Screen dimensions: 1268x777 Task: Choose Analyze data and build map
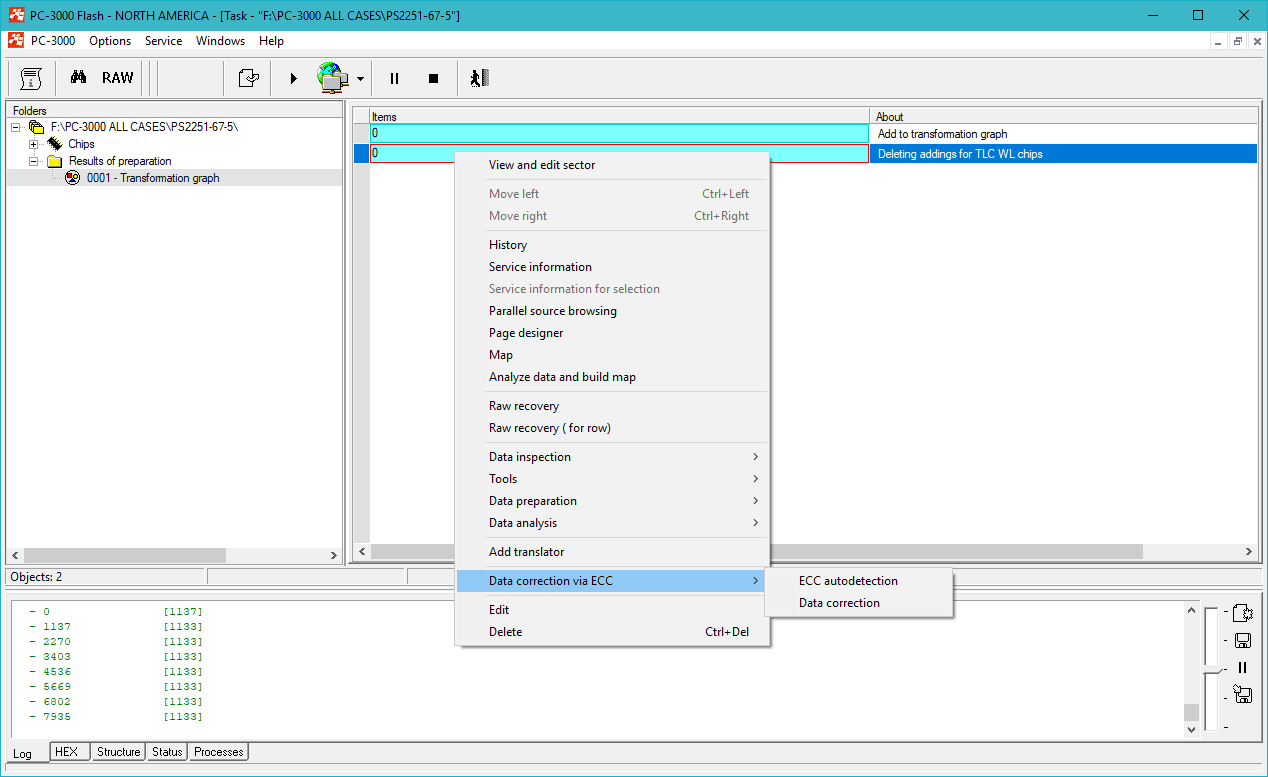click(612, 377)
